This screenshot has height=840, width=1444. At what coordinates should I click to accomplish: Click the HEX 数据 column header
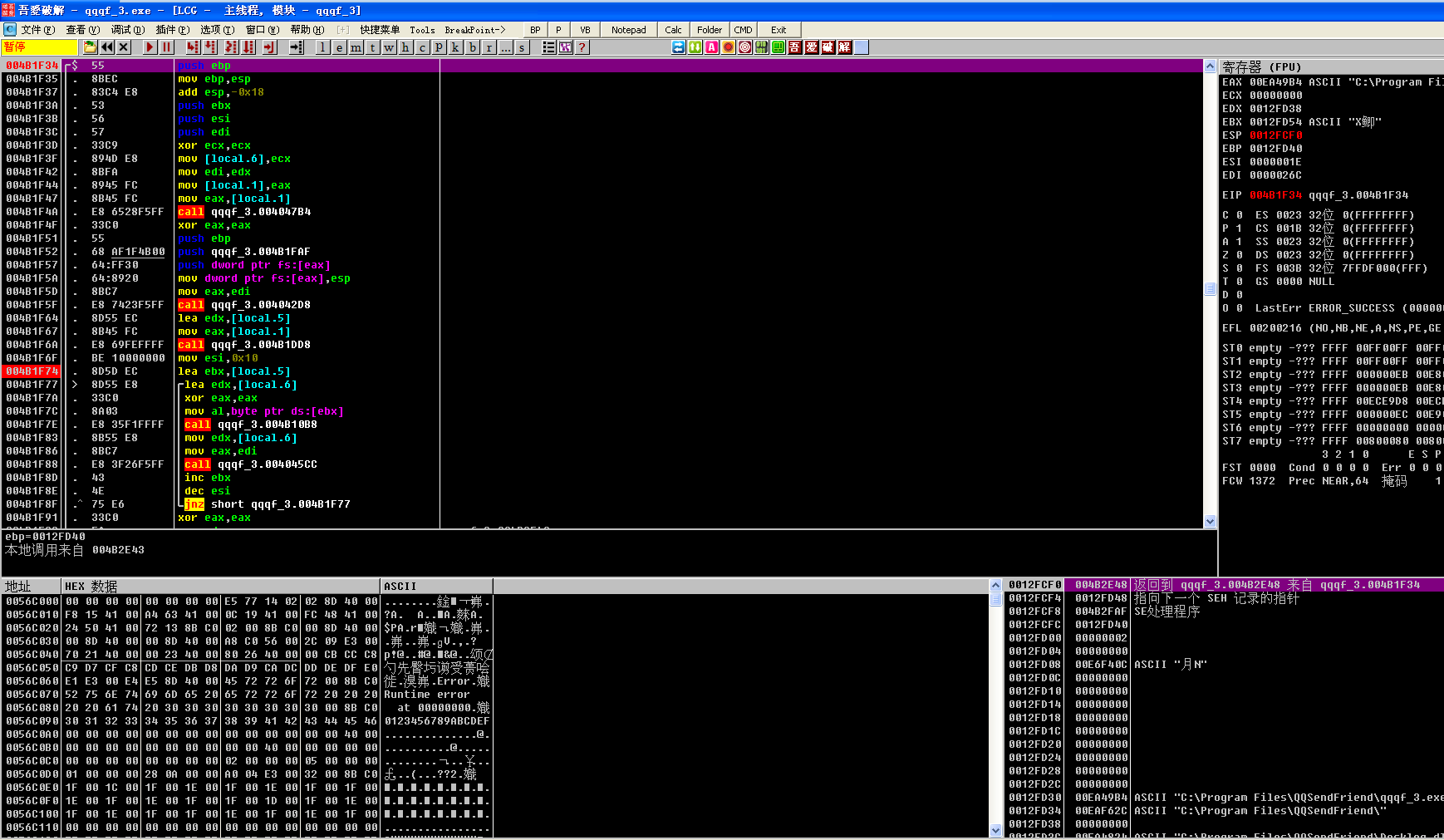tap(221, 586)
